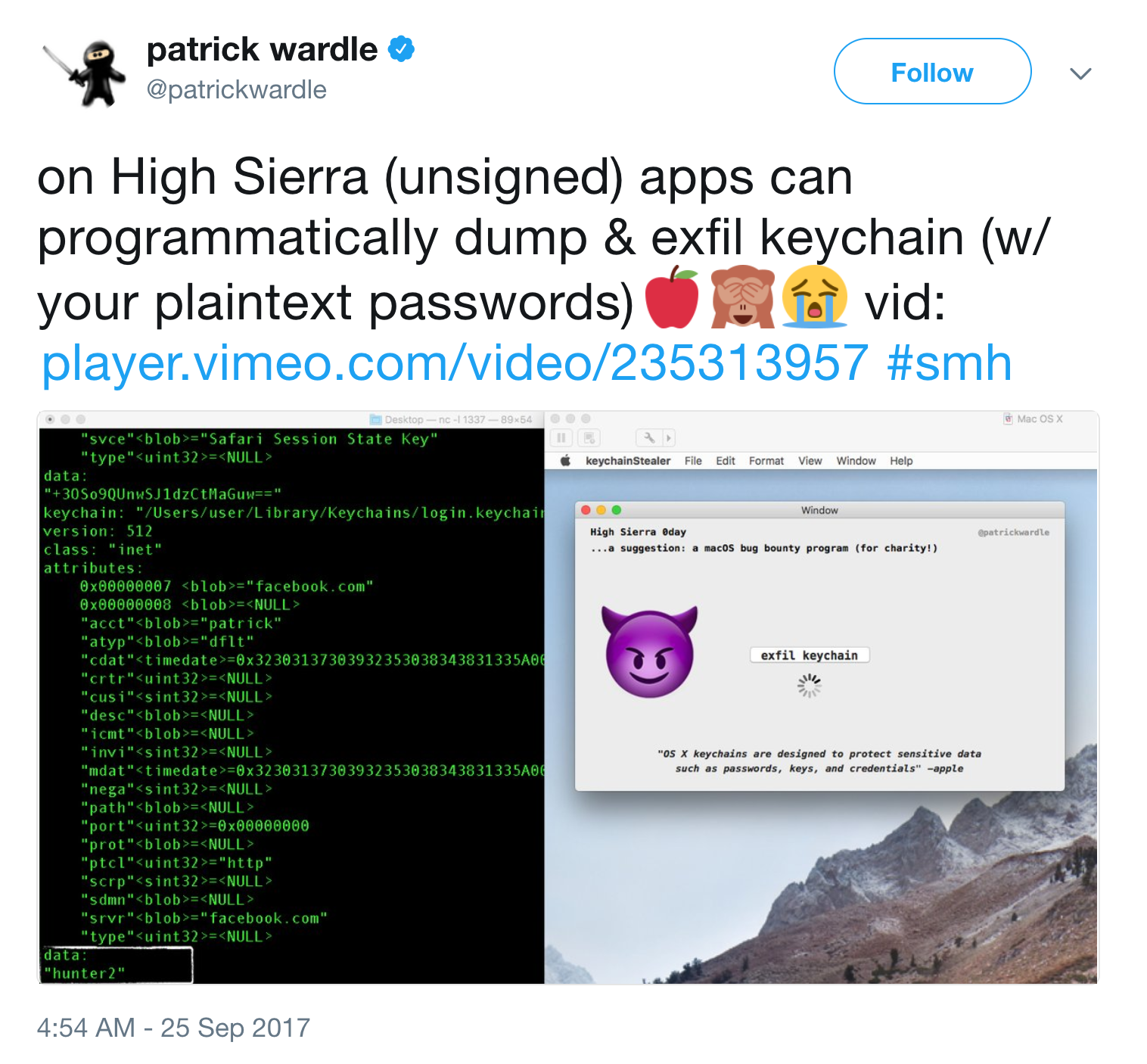Click the ninja profile avatar
Screen dimensions: 1147x1064
point(84,73)
